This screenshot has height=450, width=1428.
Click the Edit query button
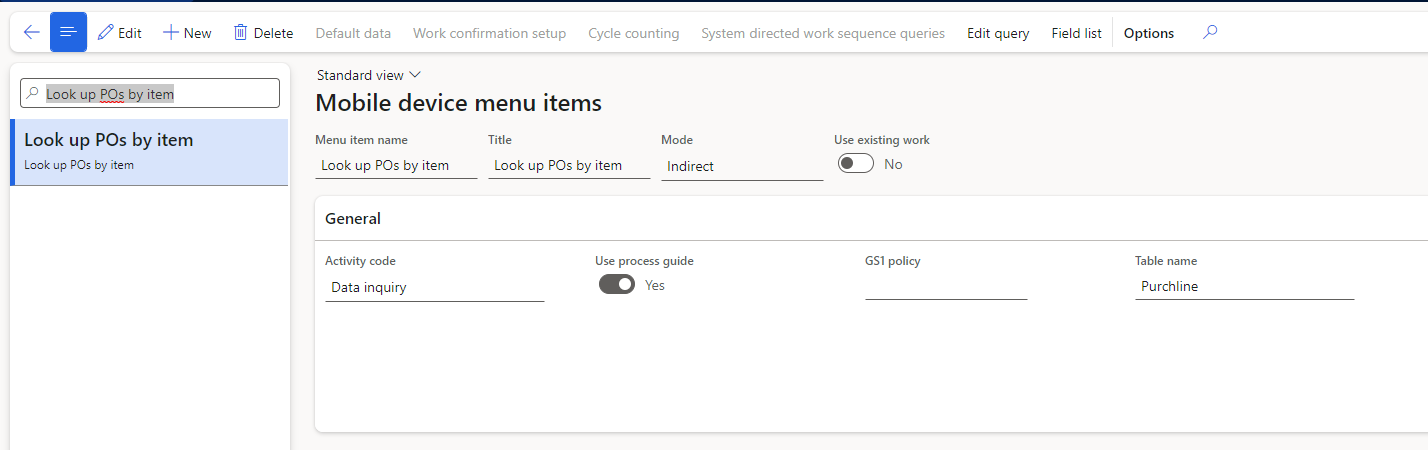998,33
